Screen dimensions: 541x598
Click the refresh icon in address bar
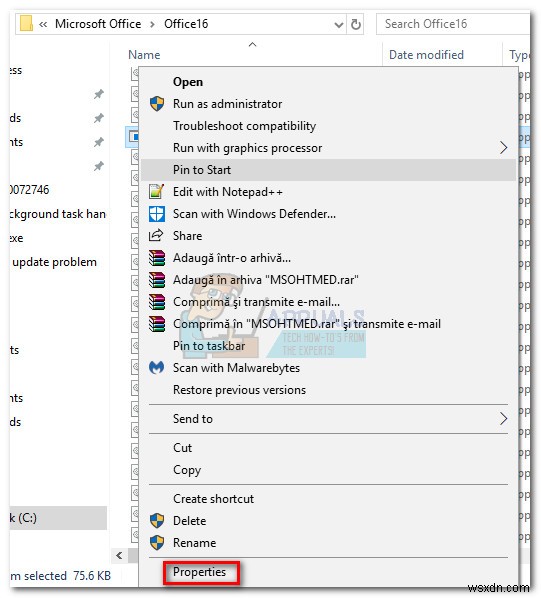[x=355, y=24]
